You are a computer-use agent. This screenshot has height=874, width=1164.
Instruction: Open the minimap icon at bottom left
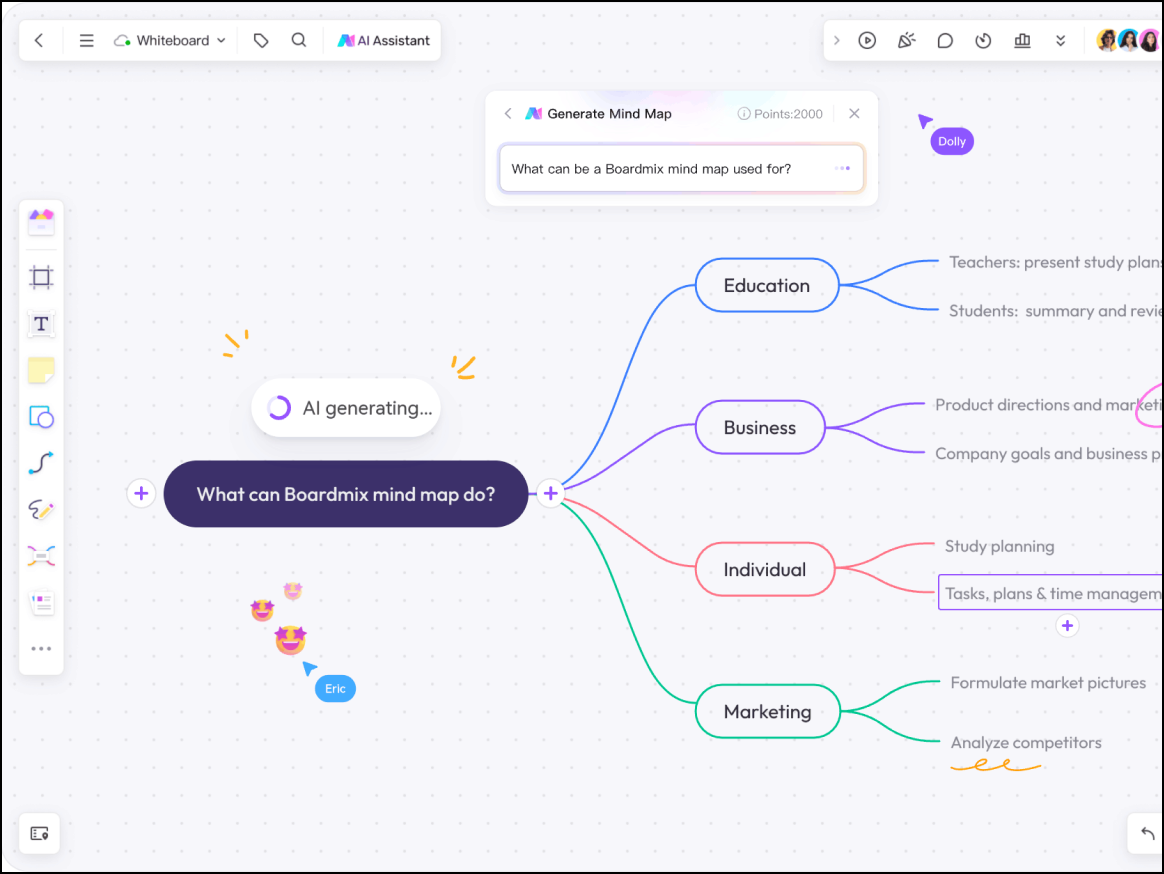39,833
